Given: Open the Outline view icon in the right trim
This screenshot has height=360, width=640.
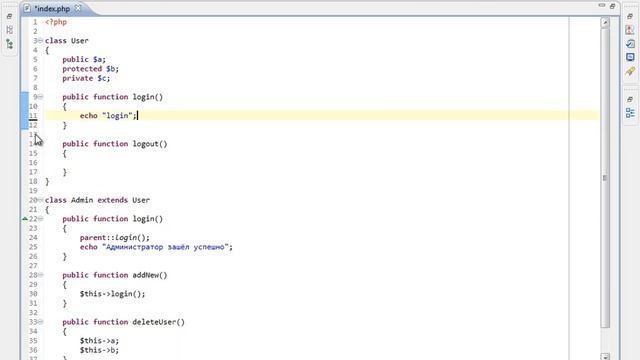Looking at the screenshot, I should 630,113.
